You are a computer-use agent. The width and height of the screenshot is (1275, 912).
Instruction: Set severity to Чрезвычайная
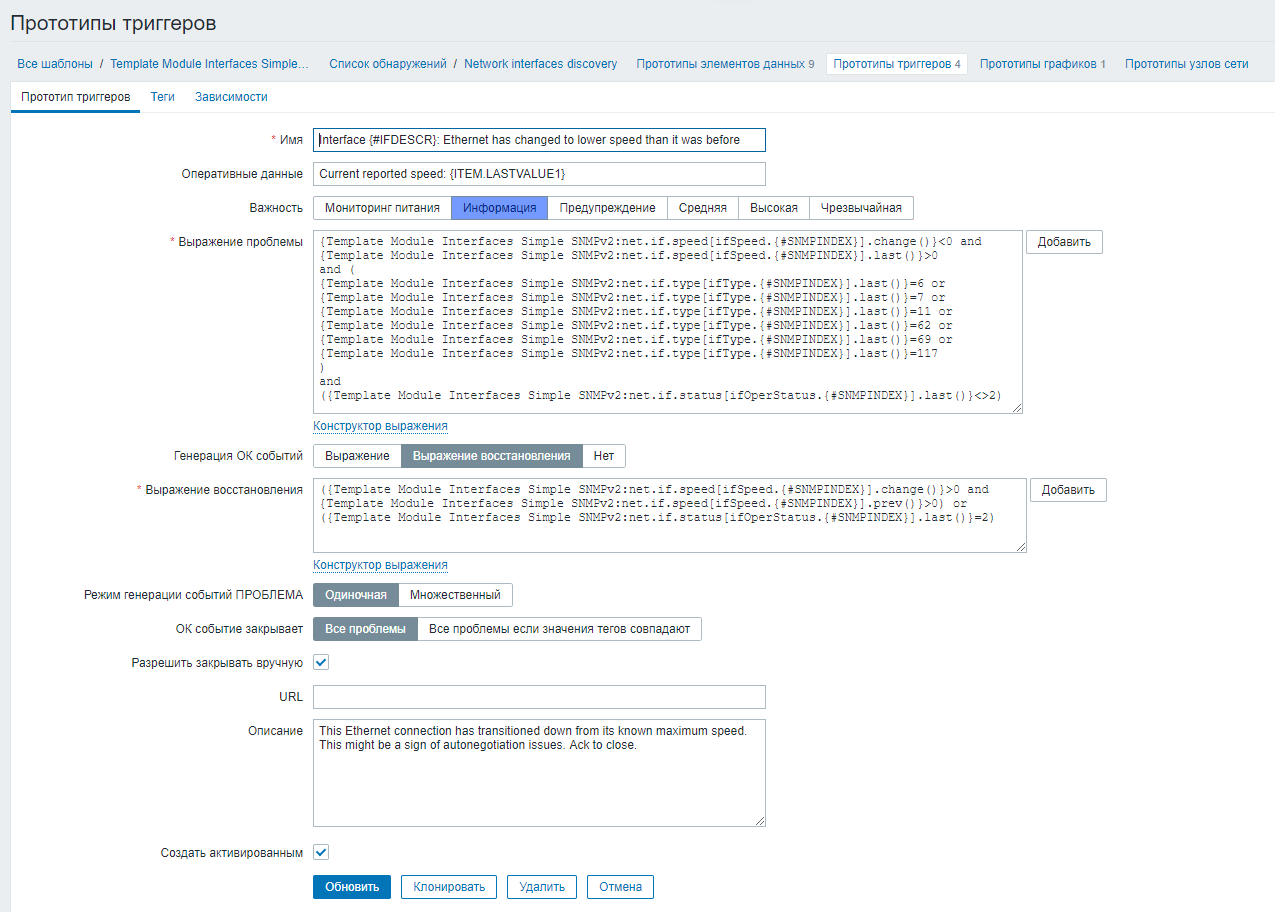pos(861,208)
